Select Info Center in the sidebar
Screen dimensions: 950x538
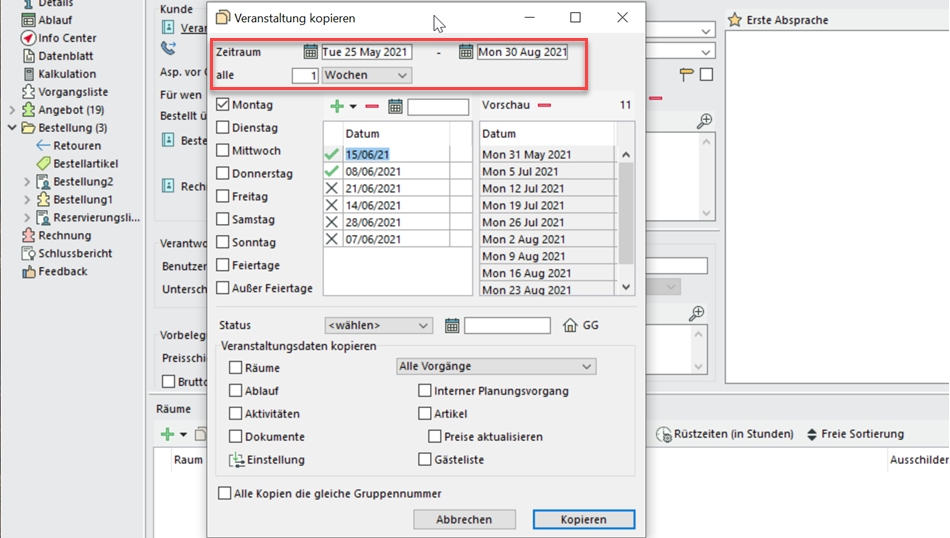tap(66, 38)
